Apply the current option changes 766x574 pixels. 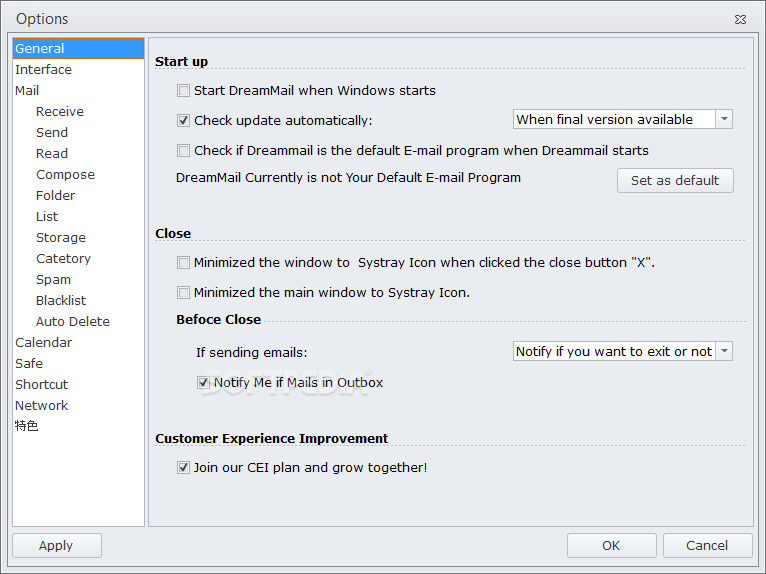57,546
